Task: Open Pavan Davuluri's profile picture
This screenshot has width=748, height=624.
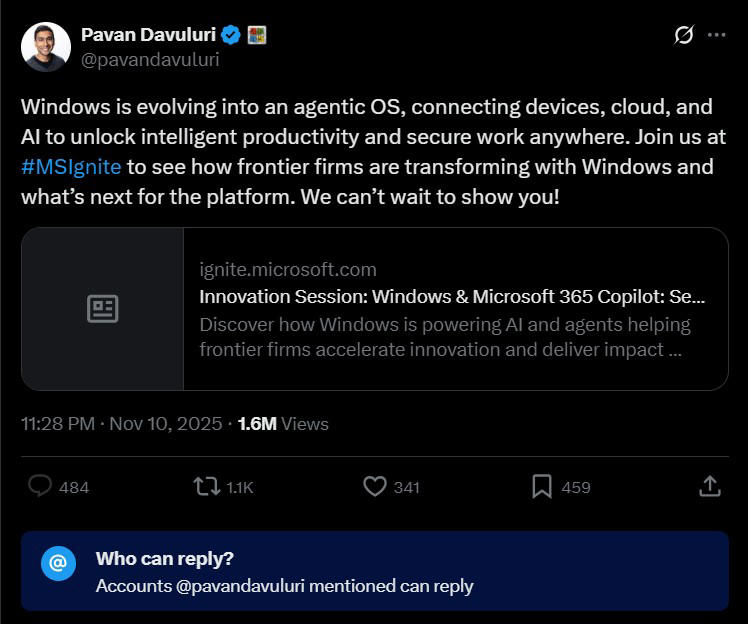Action: (x=46, y=47)
